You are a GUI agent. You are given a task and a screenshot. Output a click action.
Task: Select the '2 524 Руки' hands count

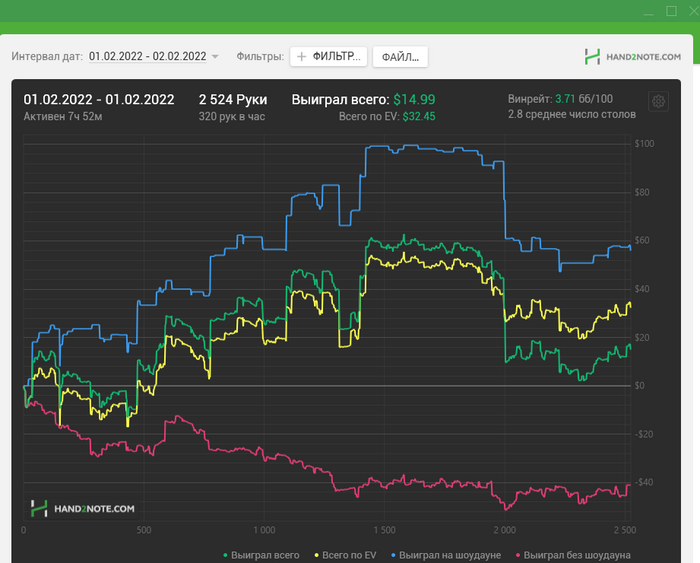click(233, 100)
